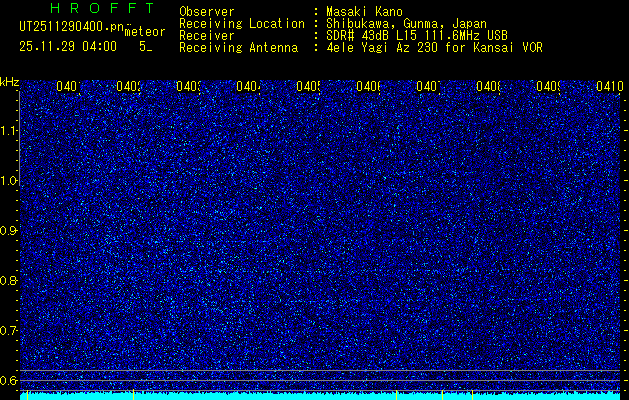This screenshot has height=400, width=629.
Task: Click the 0401 time label
Action: coord(69,86)
